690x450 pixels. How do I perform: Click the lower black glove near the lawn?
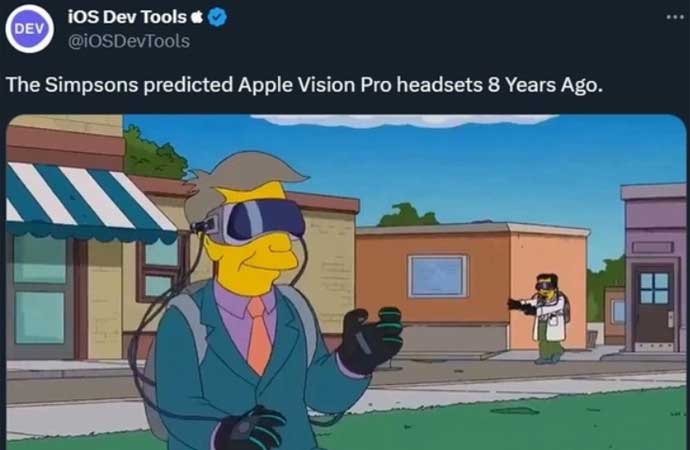(x=250, y=428)
